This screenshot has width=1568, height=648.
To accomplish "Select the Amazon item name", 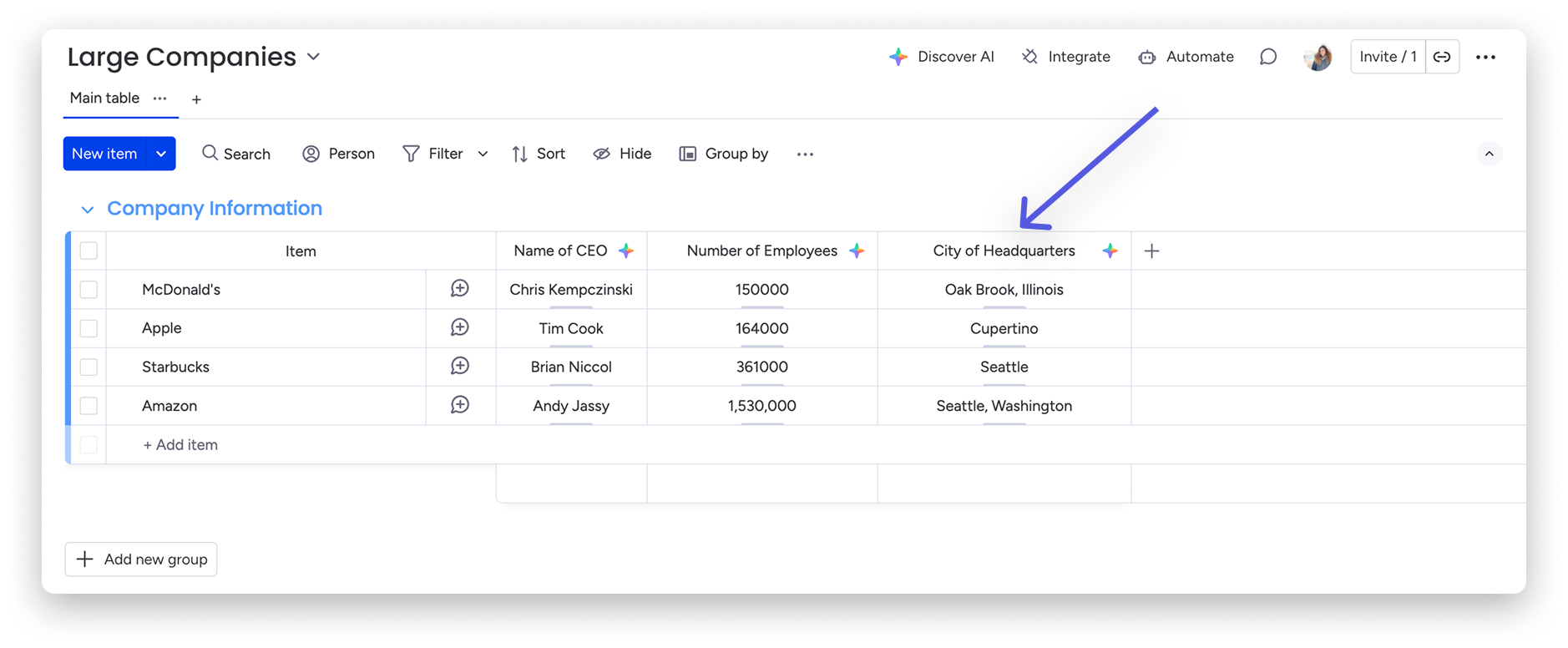I will 169,405.
